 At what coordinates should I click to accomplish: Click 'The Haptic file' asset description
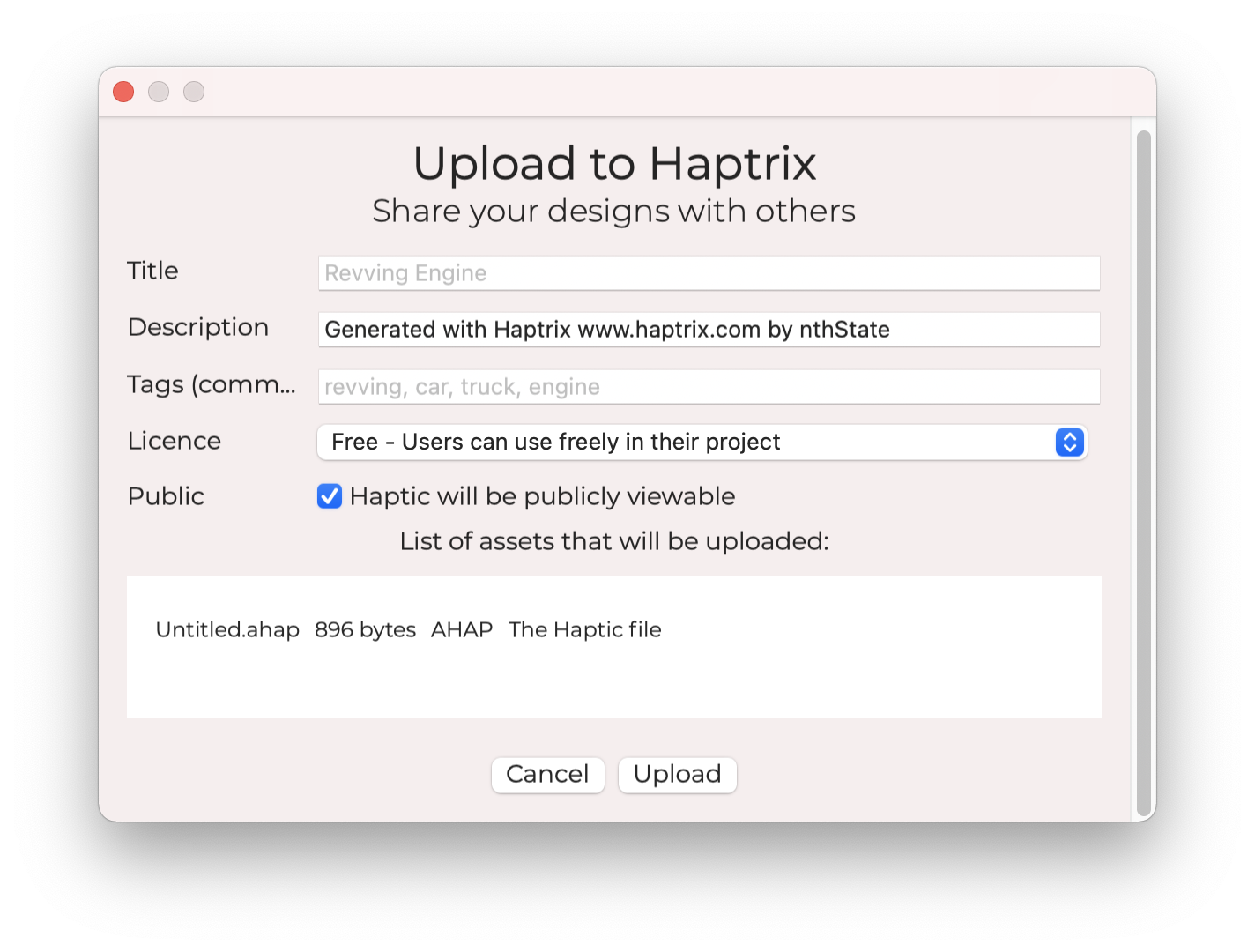[584, 630]
